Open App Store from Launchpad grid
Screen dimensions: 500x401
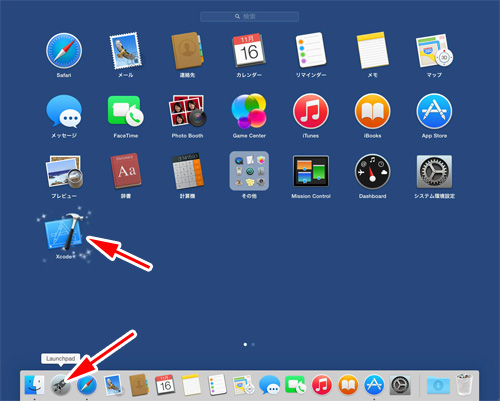[434, 111]
